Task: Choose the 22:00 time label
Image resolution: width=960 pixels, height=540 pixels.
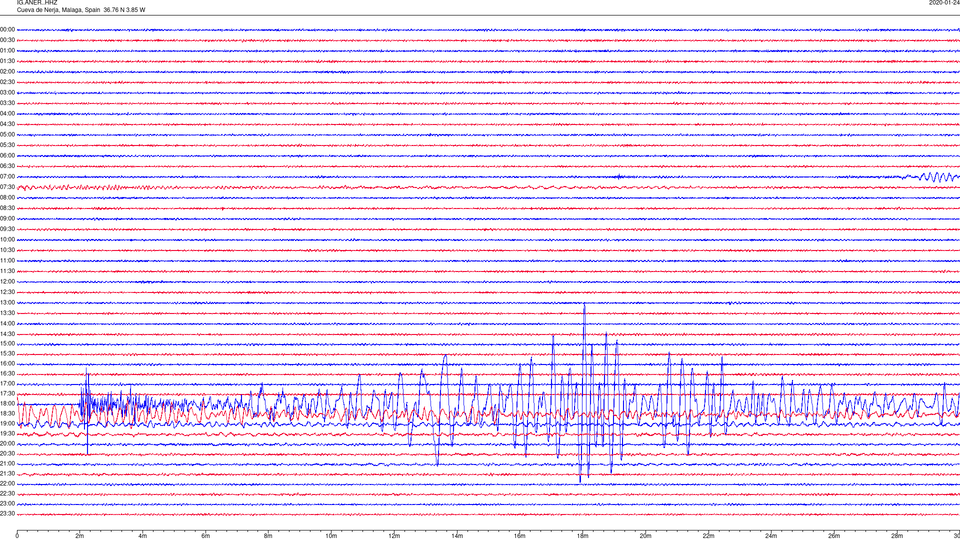Action: pyautogui.click(x=7, y=484)
